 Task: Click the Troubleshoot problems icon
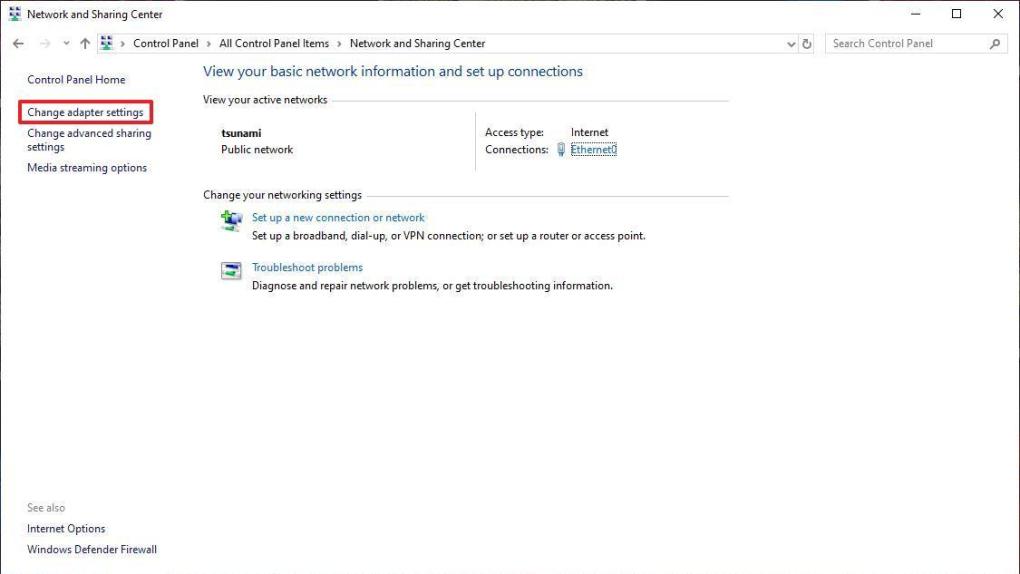pyautogui.click(x=231, y=270)
